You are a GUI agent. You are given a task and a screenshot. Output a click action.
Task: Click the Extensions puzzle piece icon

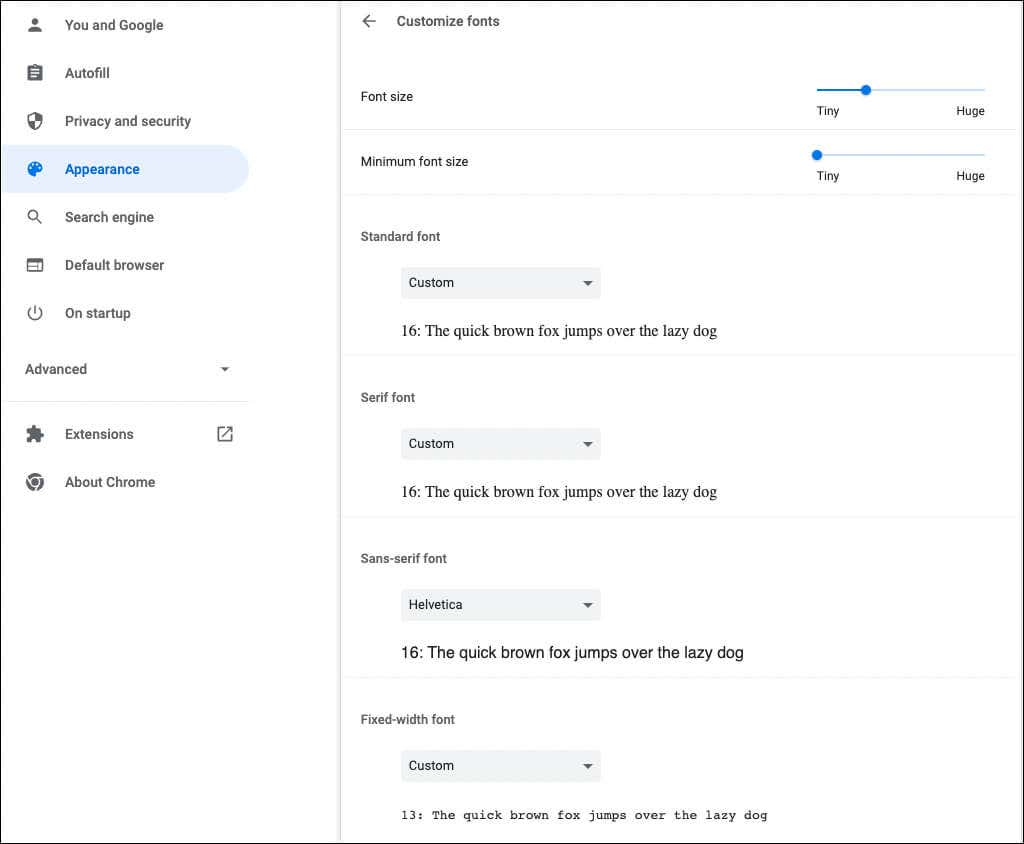[36, 434]
